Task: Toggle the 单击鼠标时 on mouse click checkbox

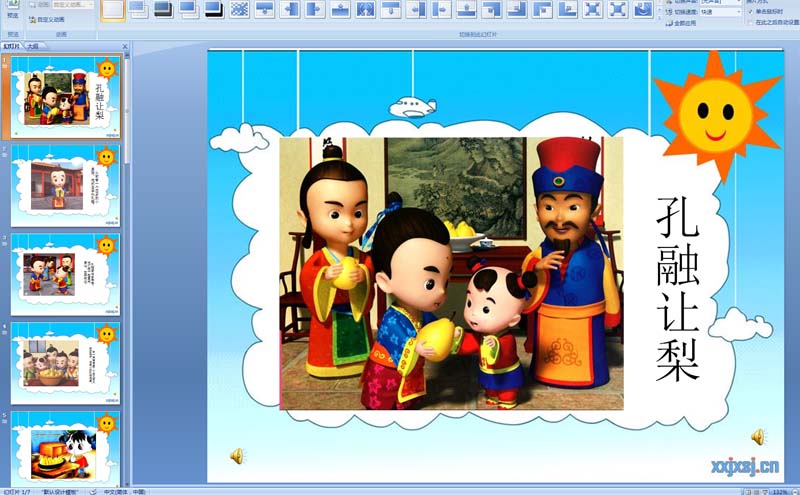Action: (x=751, y=11)
